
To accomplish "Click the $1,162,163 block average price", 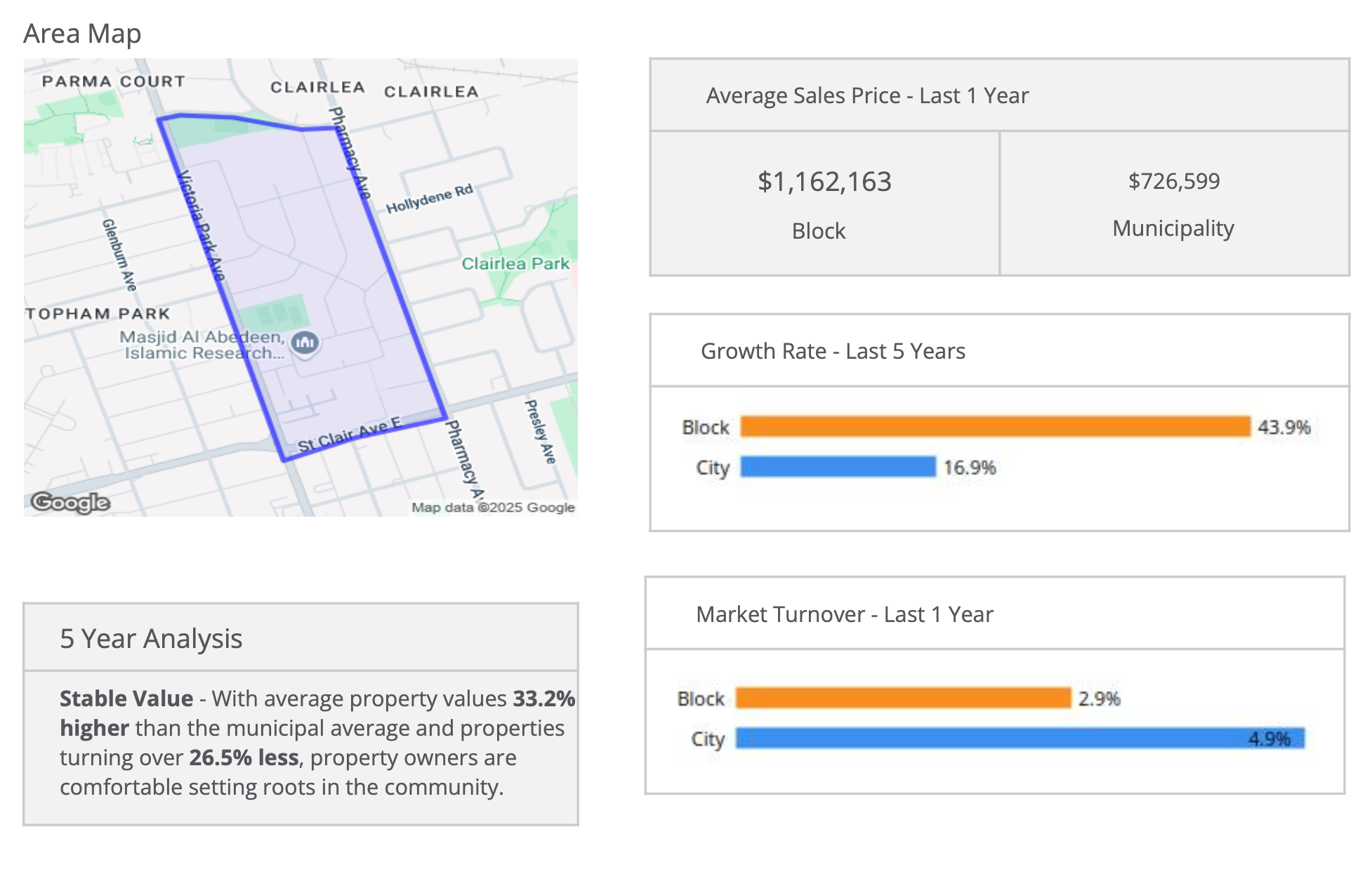I will (x=824, y=182).
